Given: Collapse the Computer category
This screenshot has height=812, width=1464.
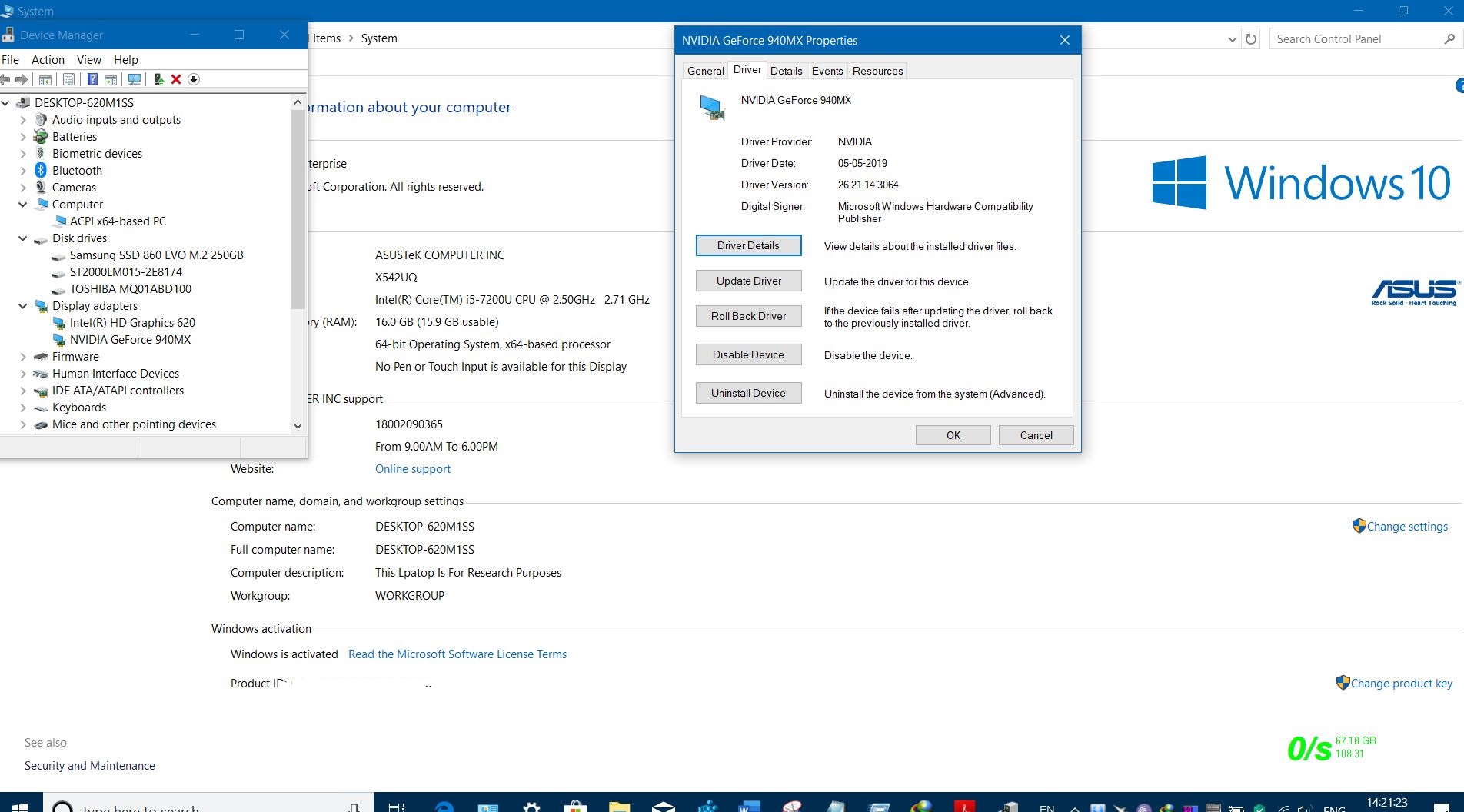Looking at the screenshot, I should click(x=22, y=205).
